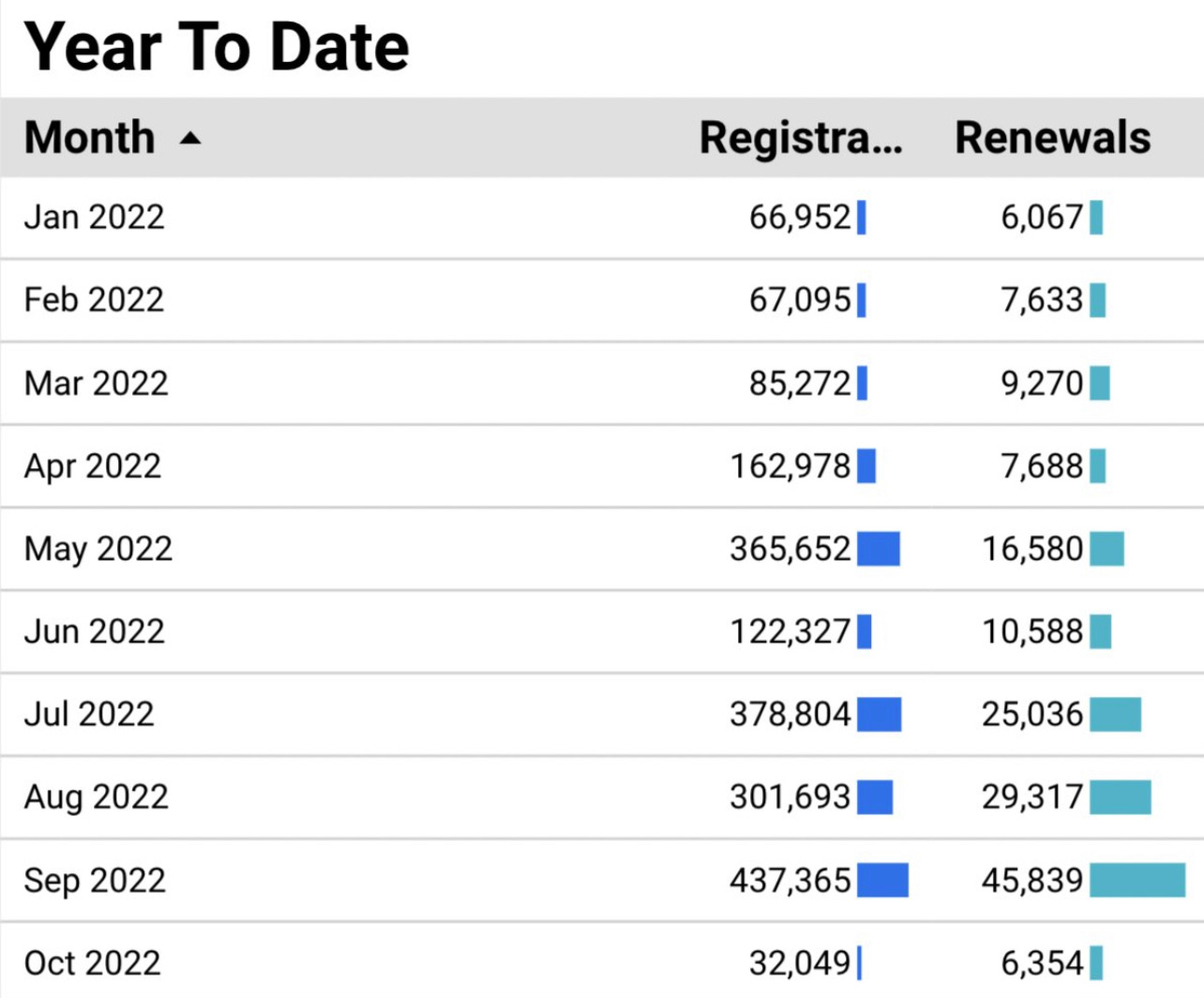Click the blue bar next to 378,804
The image size is (1204, 998).
(x=880, y=714)
